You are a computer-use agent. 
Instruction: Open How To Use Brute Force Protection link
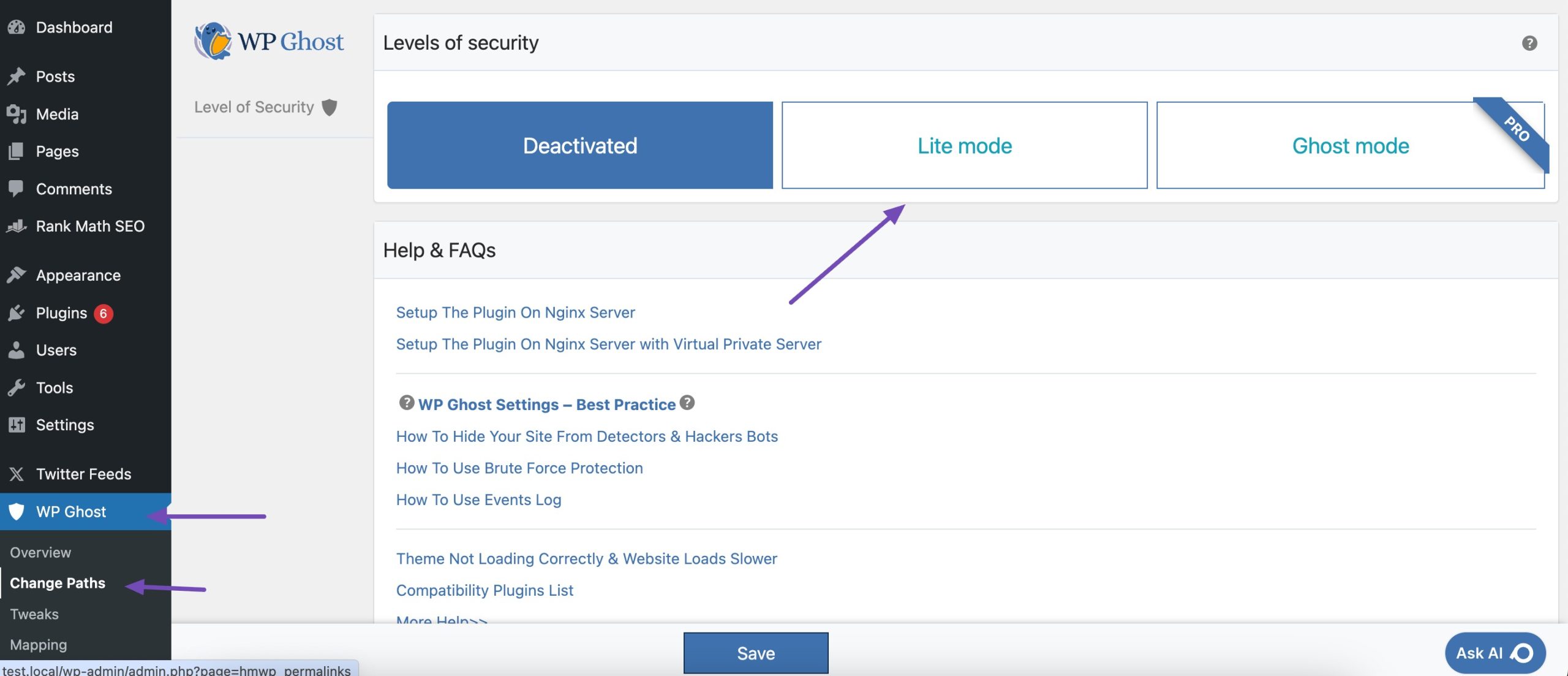pos(519,468)
